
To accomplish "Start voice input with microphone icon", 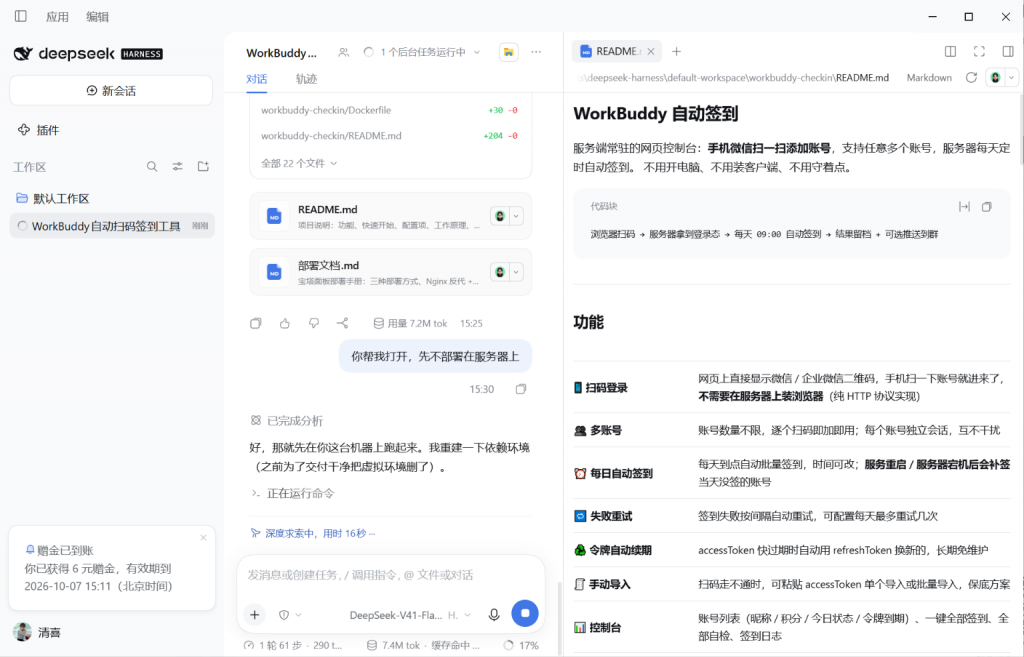I will click(x=494, y=615).
